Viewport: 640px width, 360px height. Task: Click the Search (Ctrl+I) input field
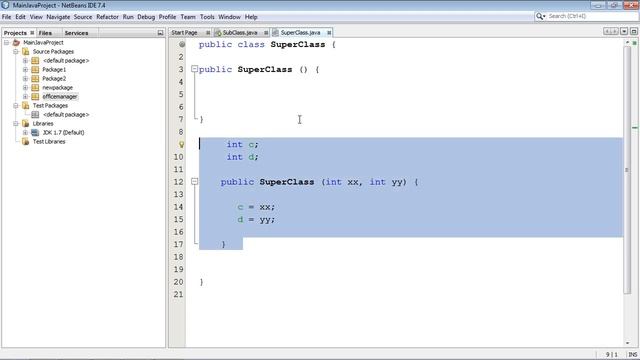(x=591, y=16)
